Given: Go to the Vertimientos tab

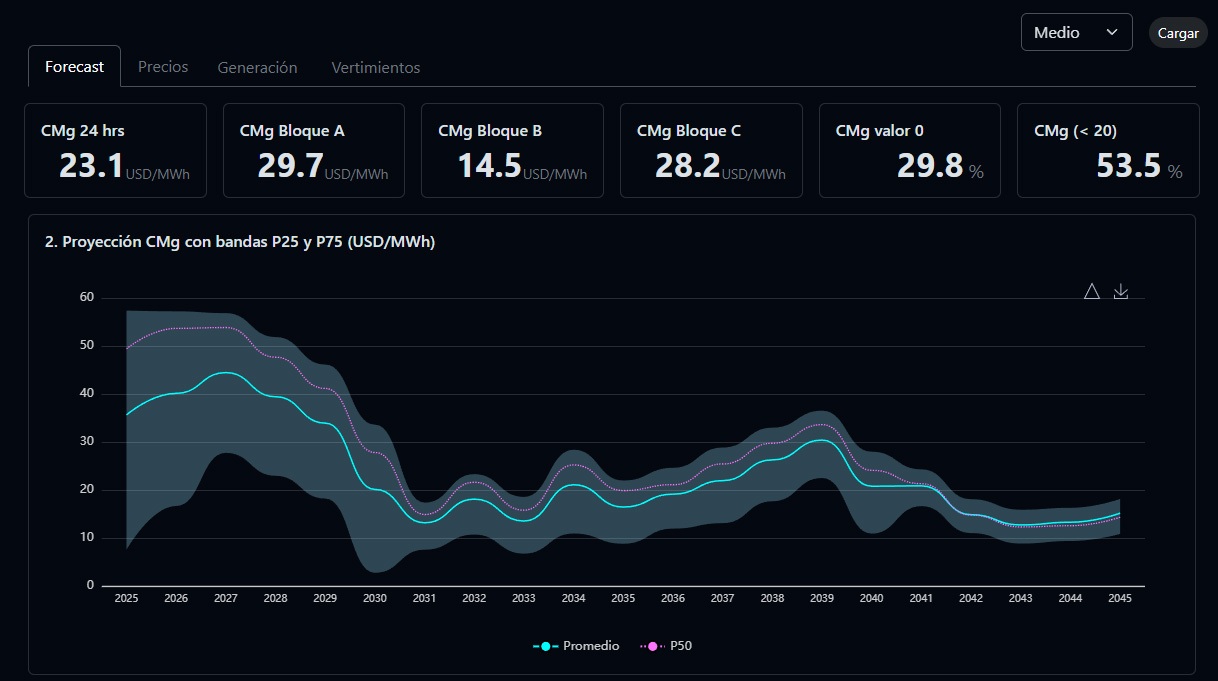Looking at the screenshot, I should [x=375, y=67].
